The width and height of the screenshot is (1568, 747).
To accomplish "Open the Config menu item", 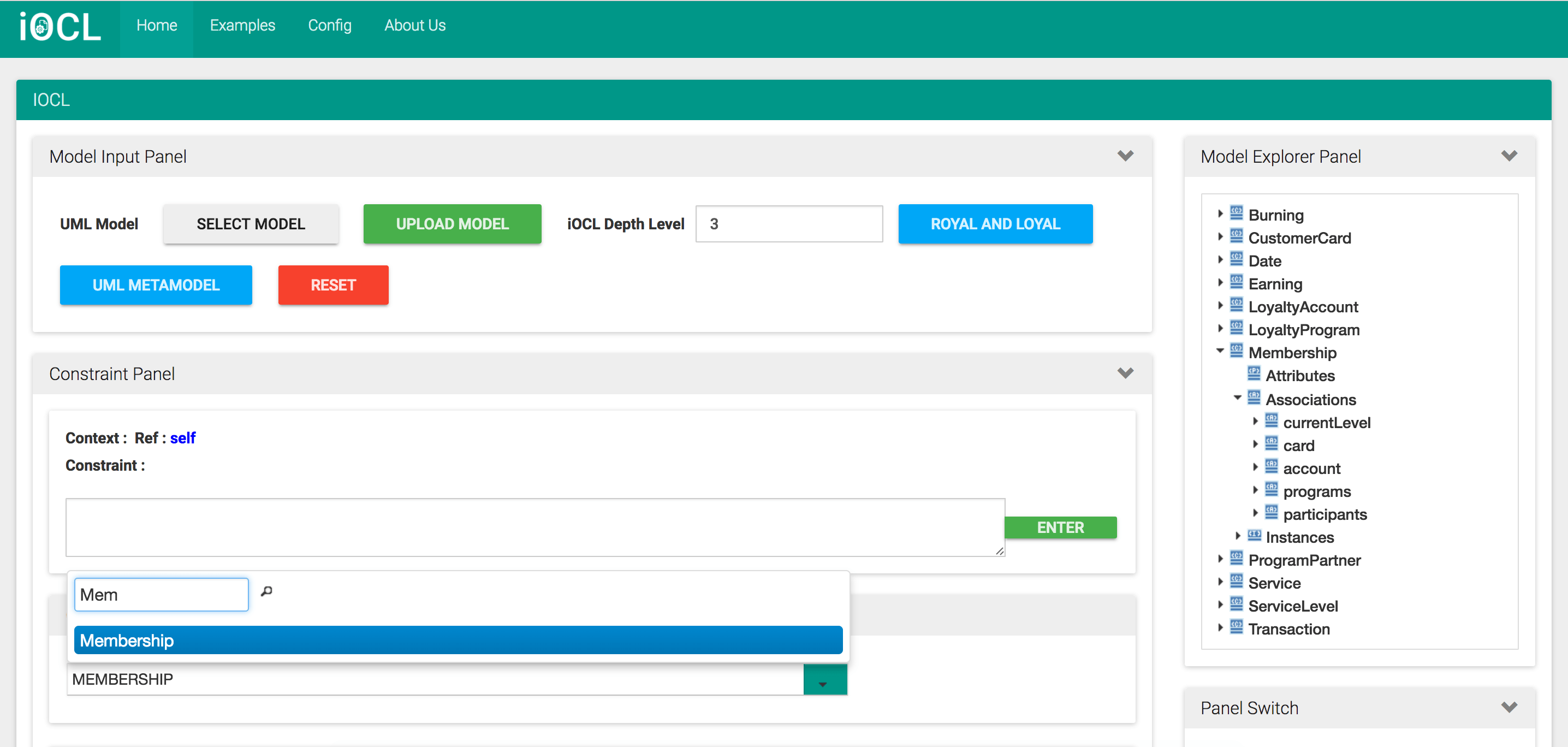I will coord(329,26).
